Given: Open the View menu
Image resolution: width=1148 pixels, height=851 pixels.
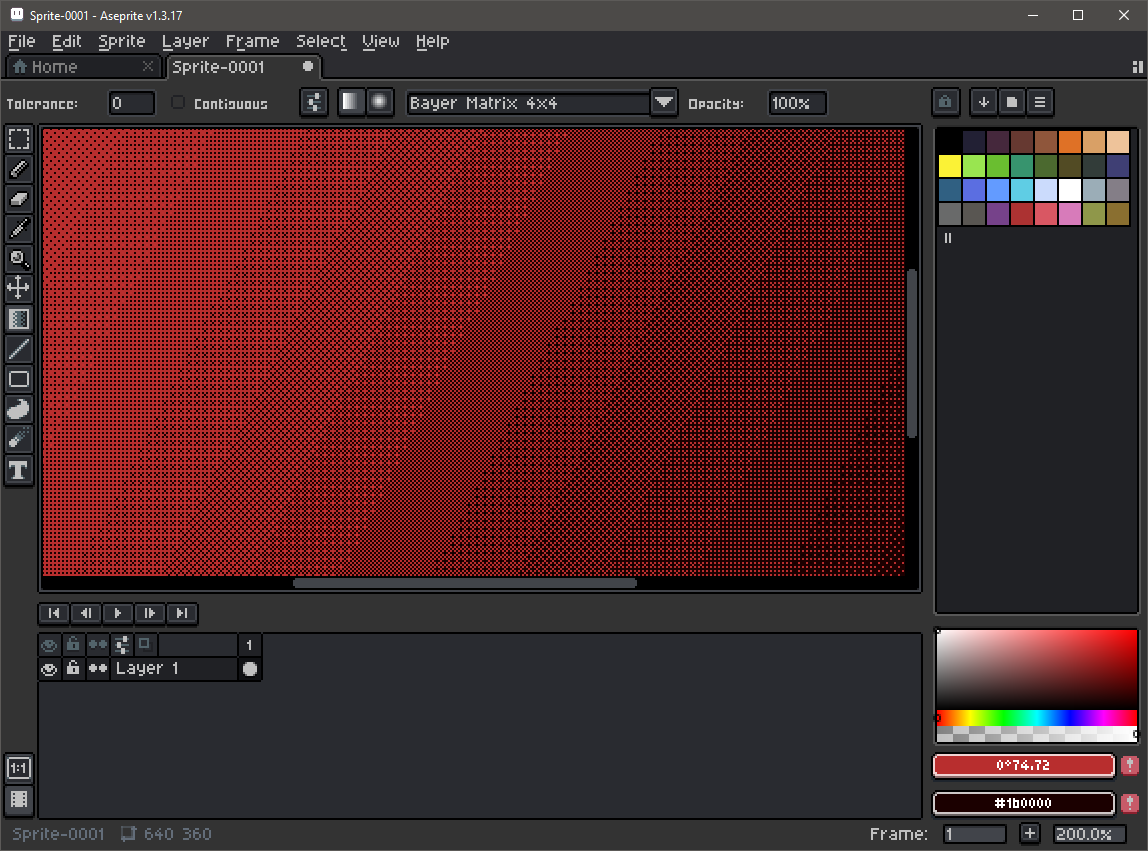Looking at the screenshot, I should click(x=381, y=42).
